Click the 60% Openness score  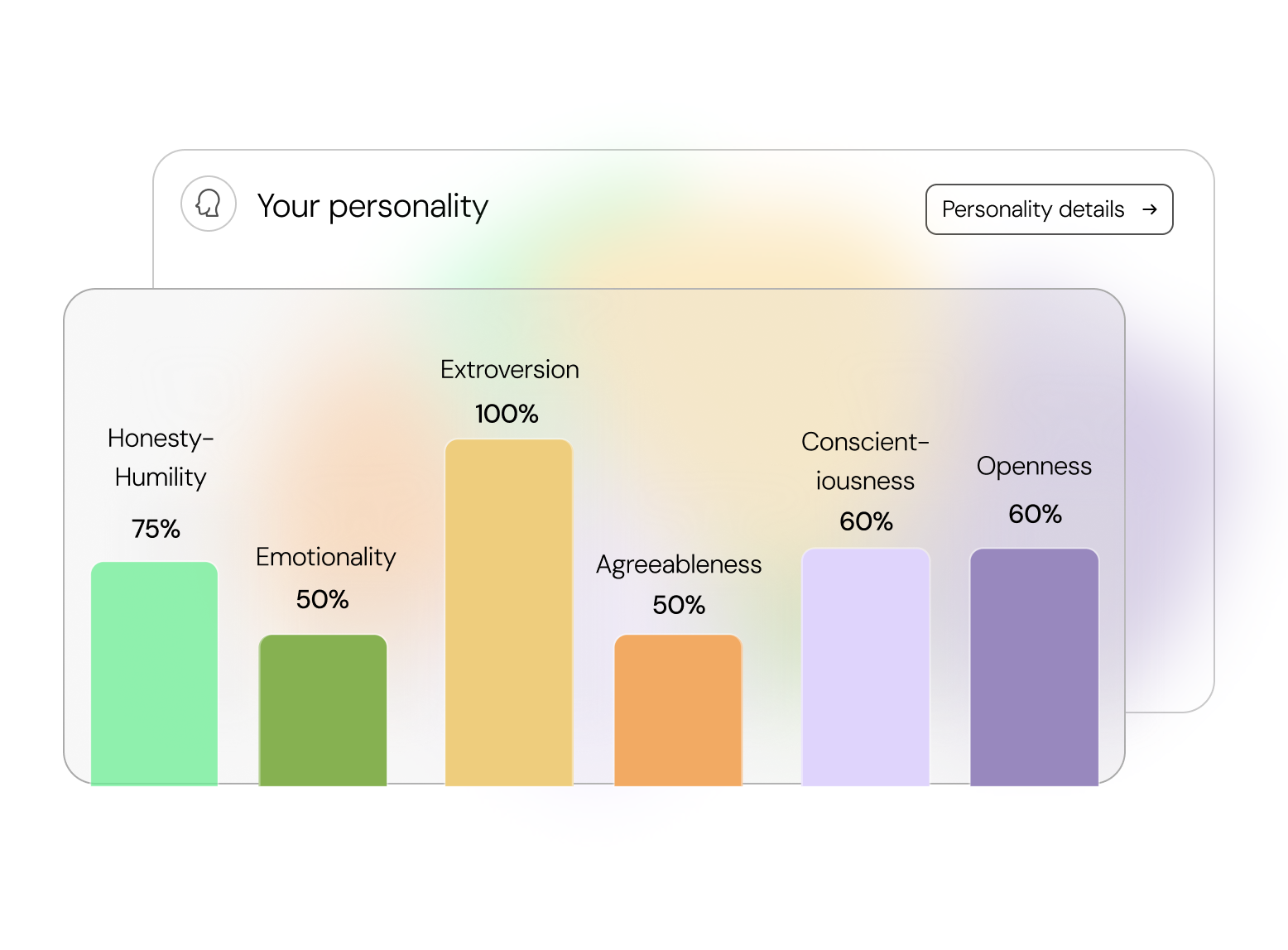coord(1035,514)
